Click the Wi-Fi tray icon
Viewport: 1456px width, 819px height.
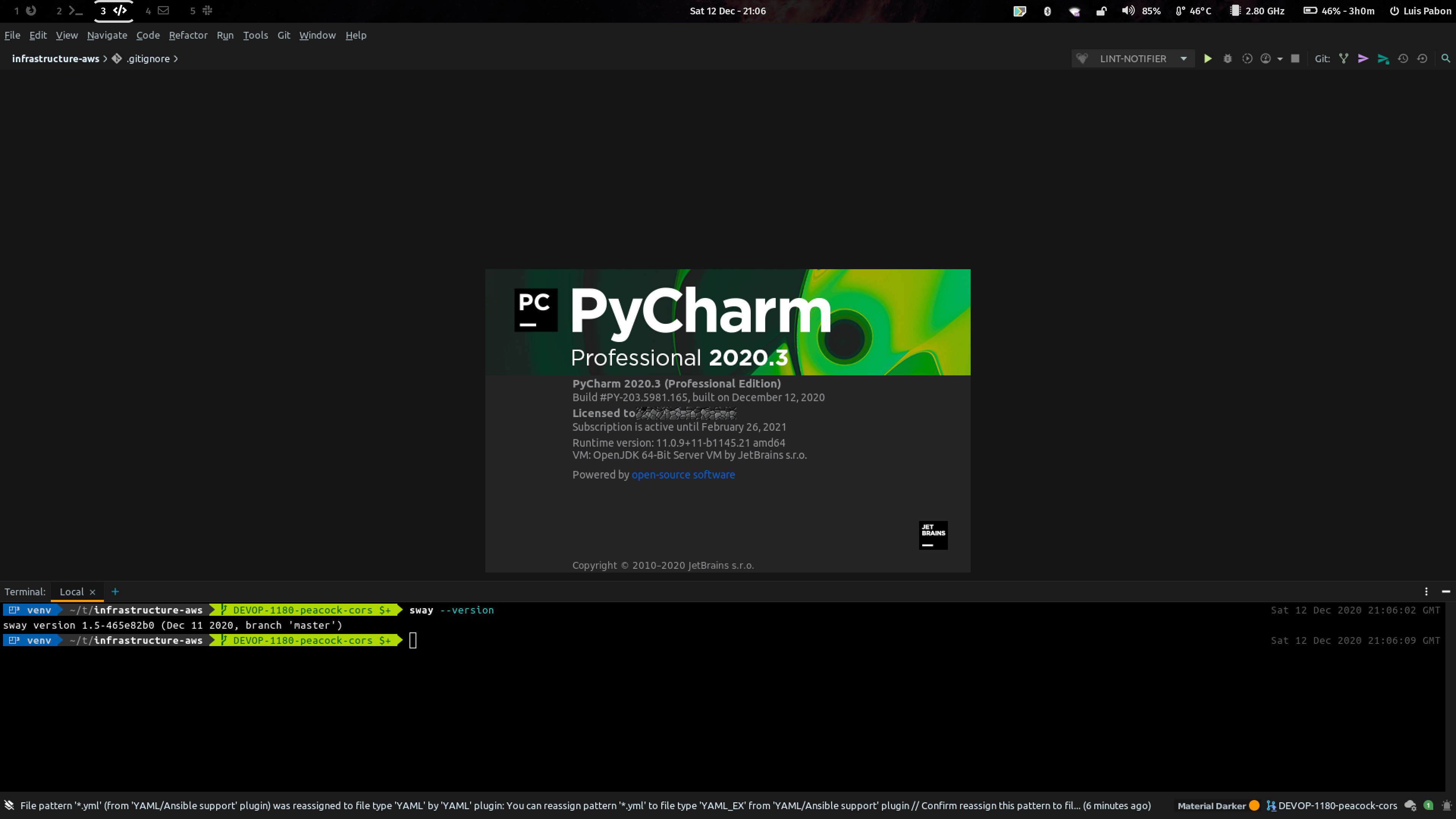(1075, 11)
